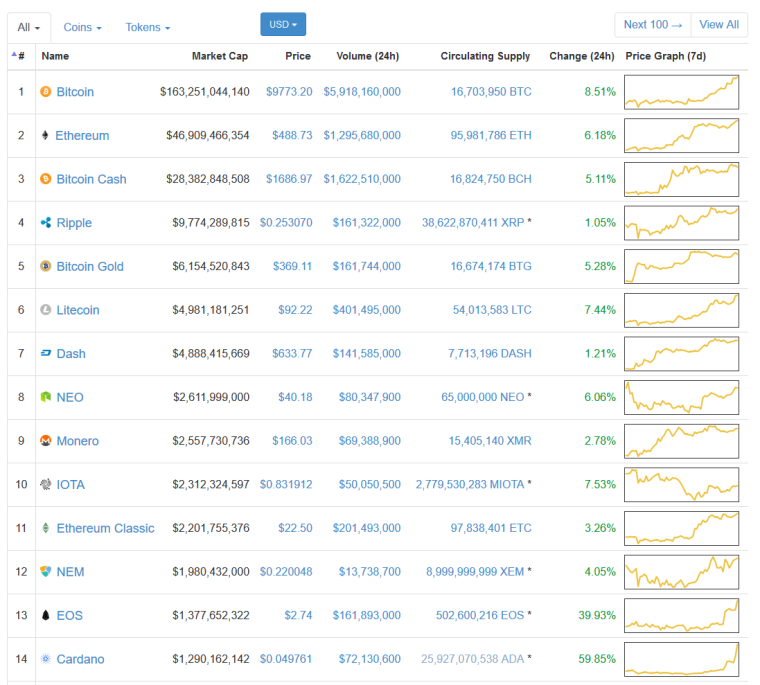The image size is (760, 685).
Task: Click the Cardano logo icon
Action: tap(46, 659)
